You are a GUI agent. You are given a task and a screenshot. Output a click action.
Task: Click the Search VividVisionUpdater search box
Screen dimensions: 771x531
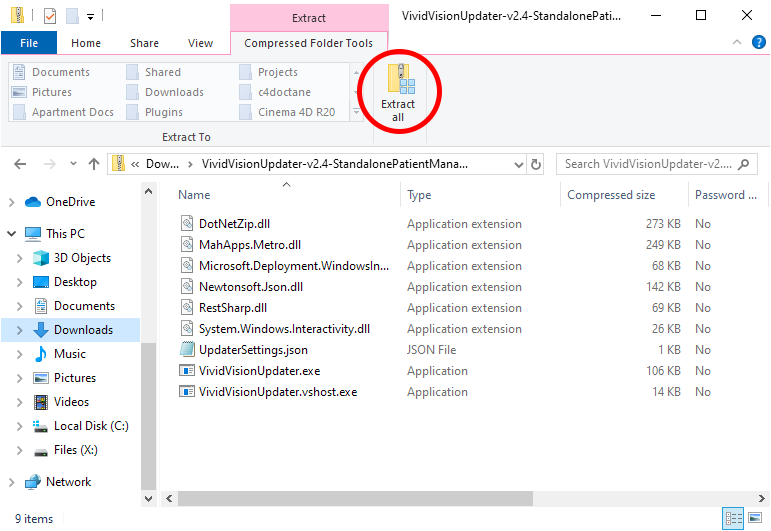[656, 164]
